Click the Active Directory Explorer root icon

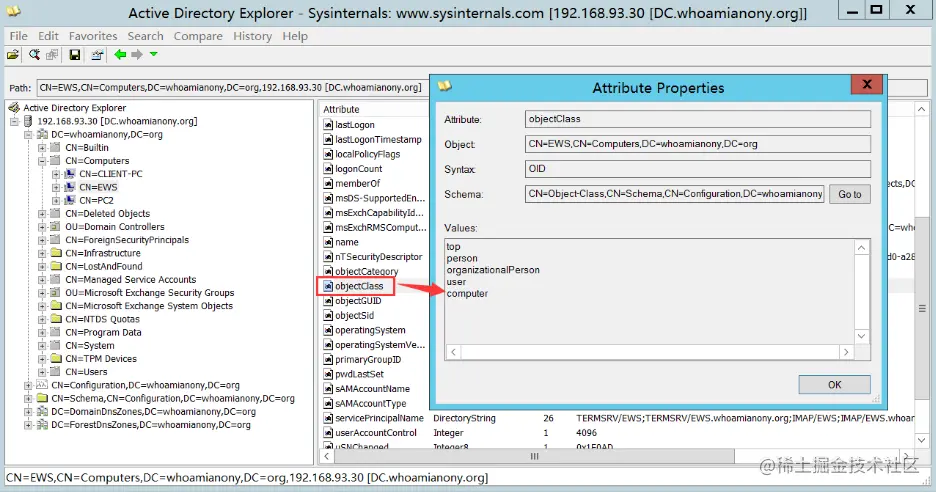click(x=14, y=107)
